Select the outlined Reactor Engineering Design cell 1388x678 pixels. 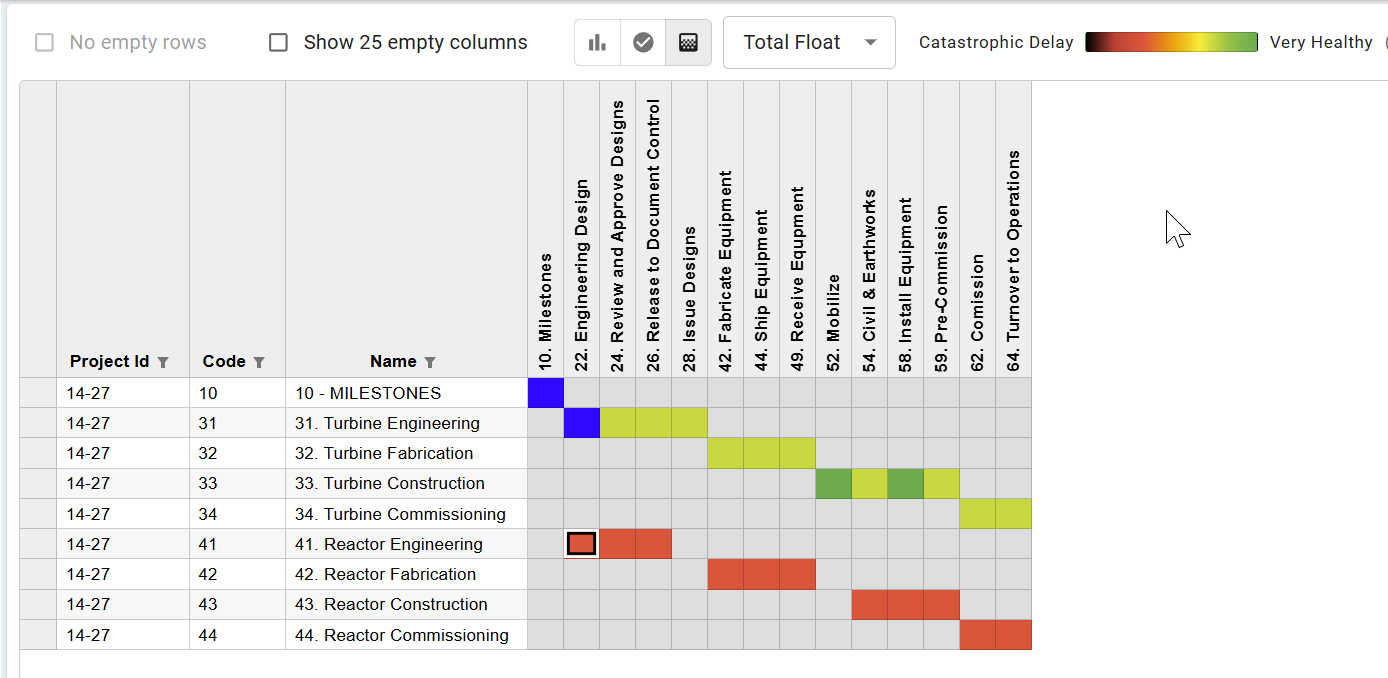(581, 544)
